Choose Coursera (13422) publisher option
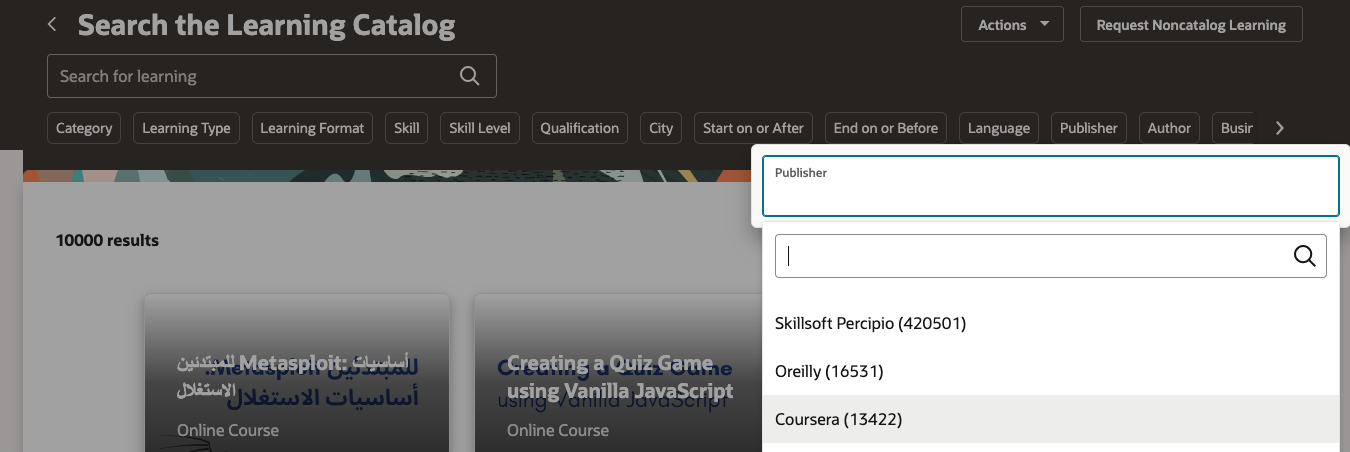 [1051, 419]
